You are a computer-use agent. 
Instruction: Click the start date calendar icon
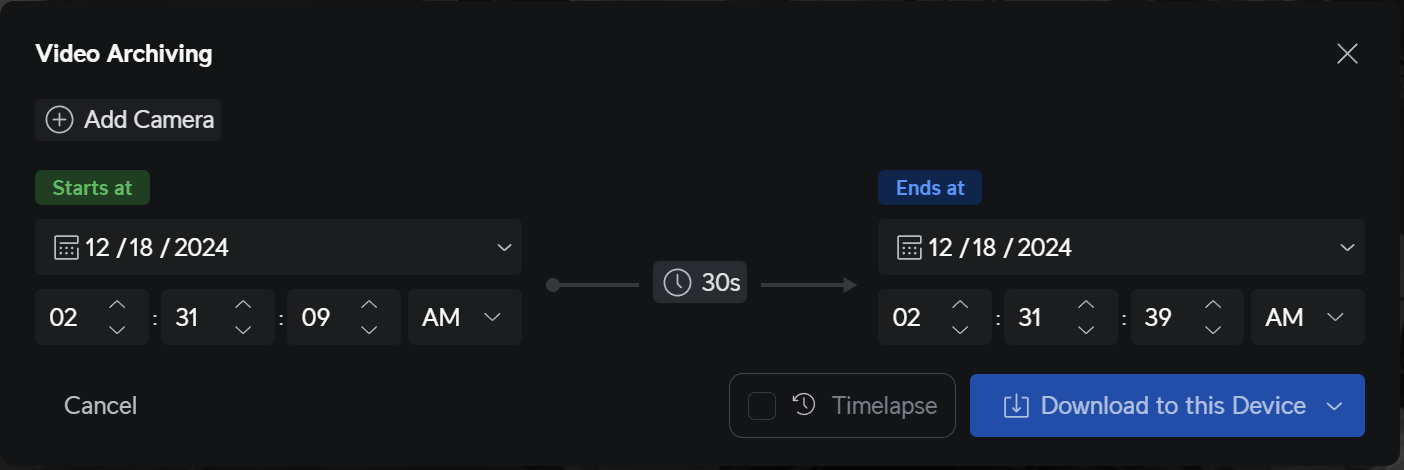coord(66,247)
